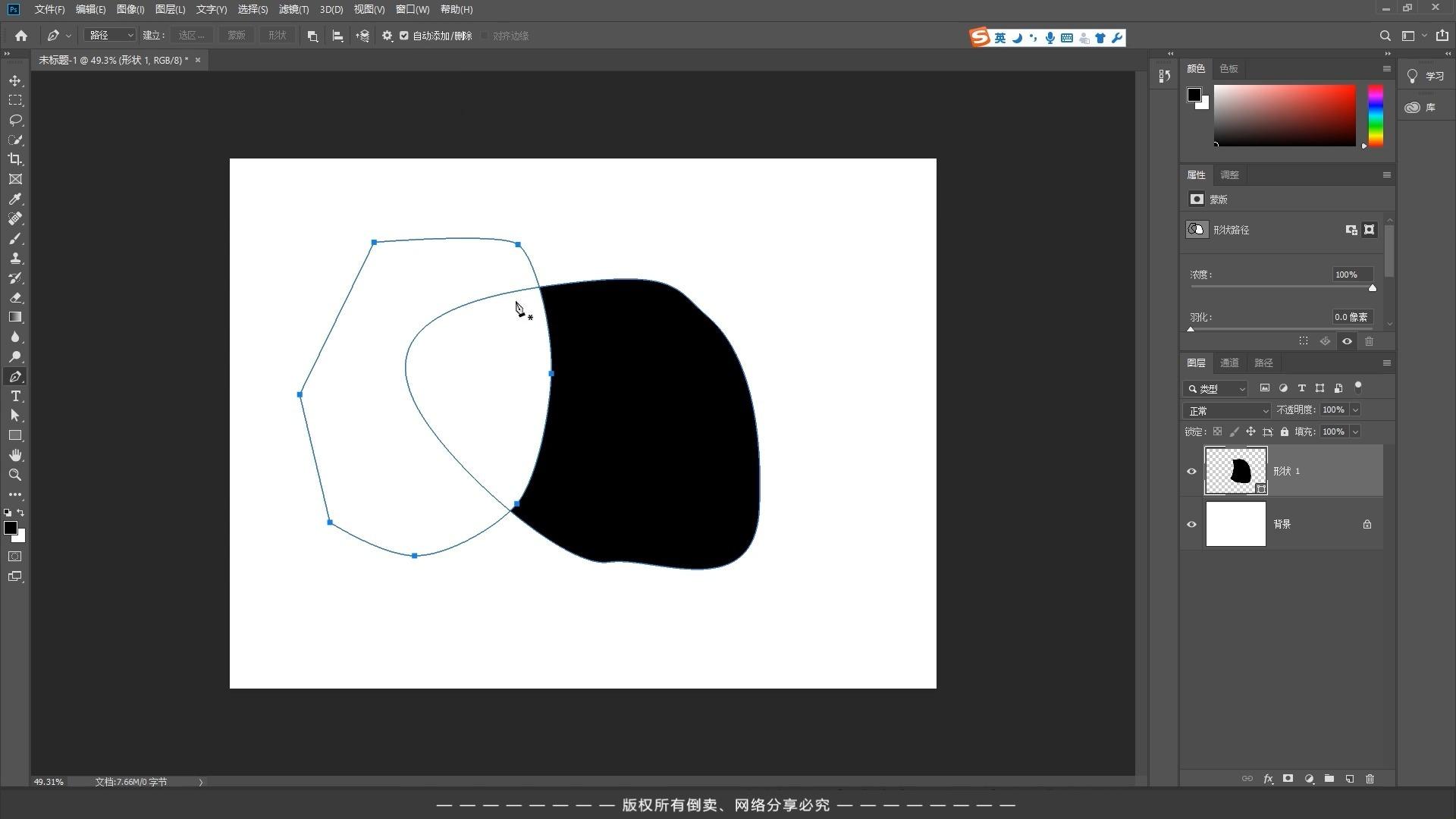Open the 路径 mode dropdown
Image resolution: width=1456 pixels, height=819 pixels.
point(110,36)
